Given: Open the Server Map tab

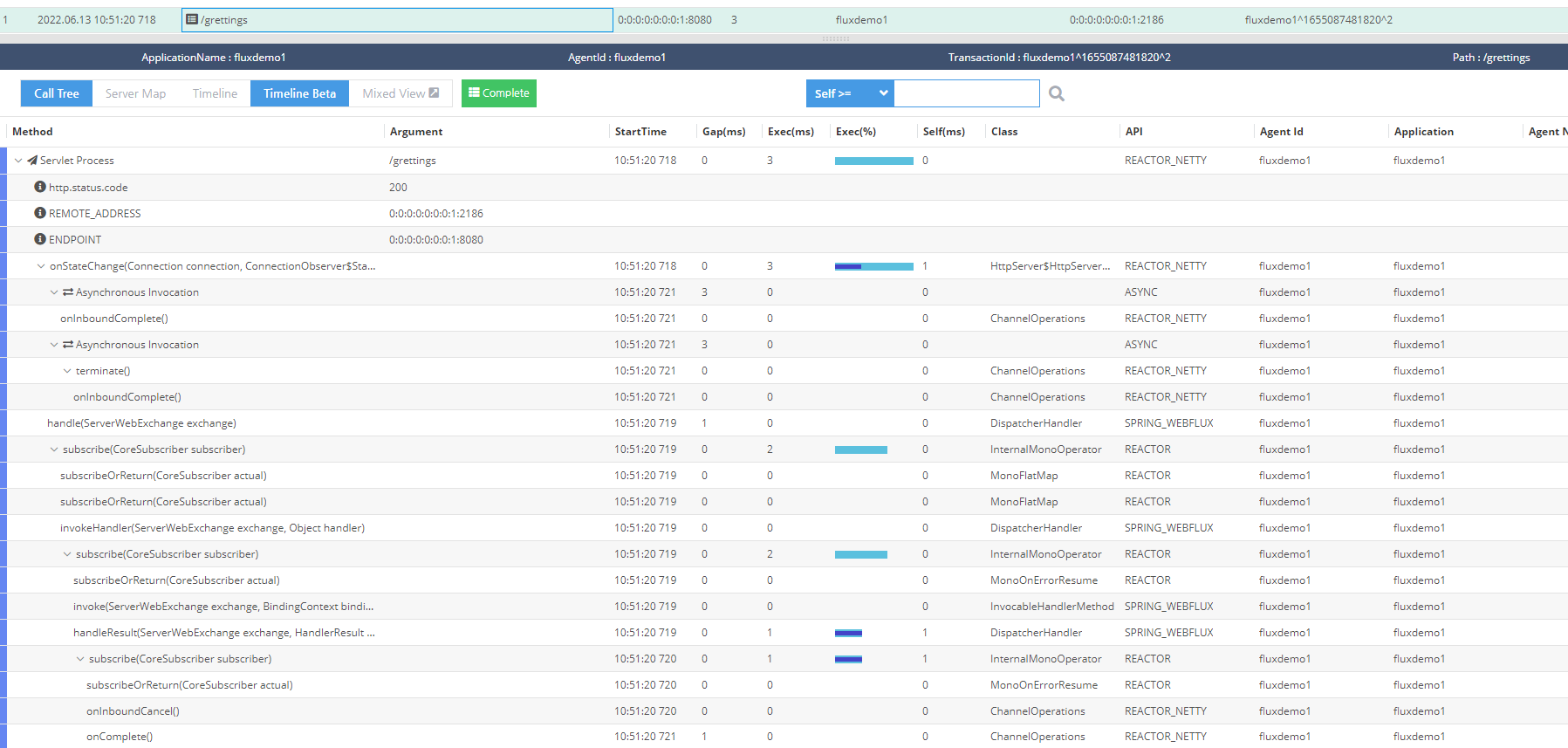Looking at the screenshot, I should 135,93.
